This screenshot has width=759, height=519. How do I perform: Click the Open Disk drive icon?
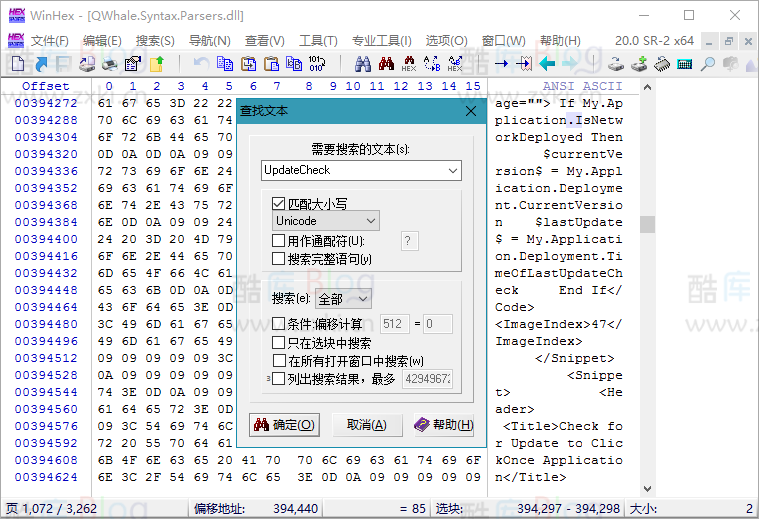coord(616,63)
